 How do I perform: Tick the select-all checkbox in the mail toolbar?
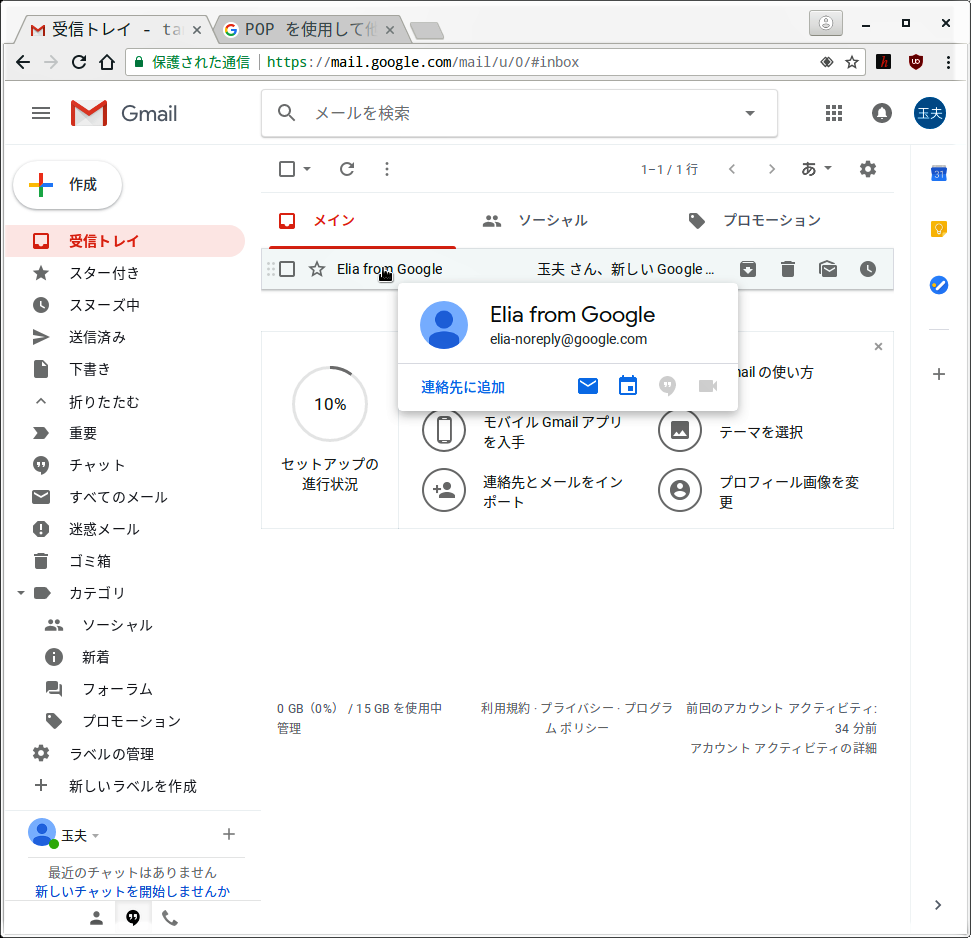[287, 169]
